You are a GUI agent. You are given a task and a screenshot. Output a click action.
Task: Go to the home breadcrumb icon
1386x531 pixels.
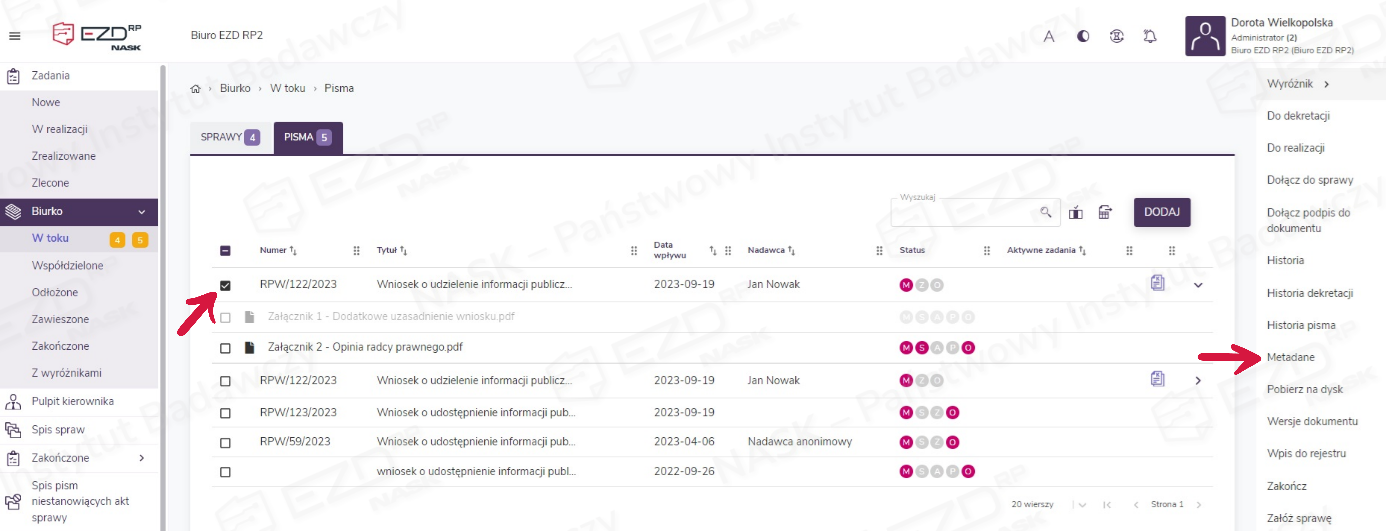pos(195,89)
